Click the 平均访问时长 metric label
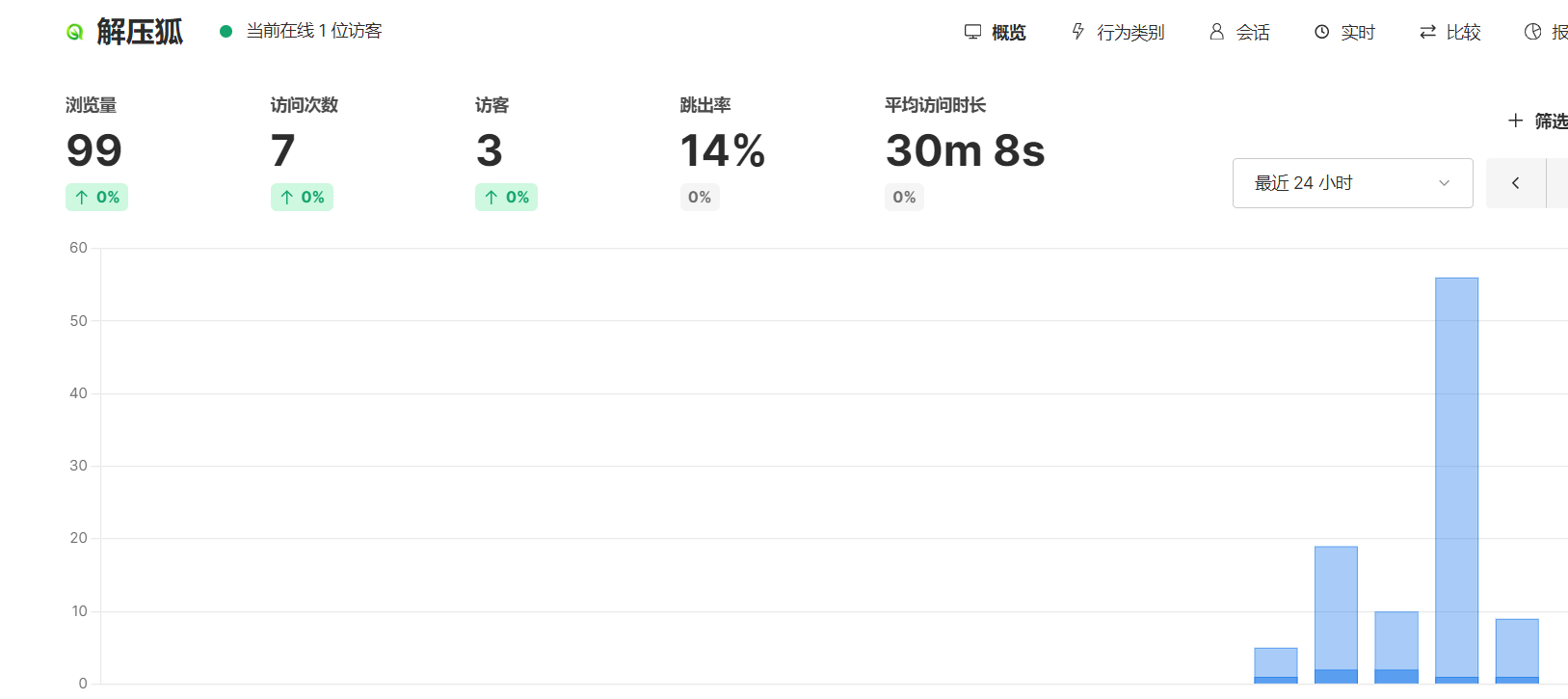The height and width of the screenshot is (699, 1568). click(x=935, y=105)
